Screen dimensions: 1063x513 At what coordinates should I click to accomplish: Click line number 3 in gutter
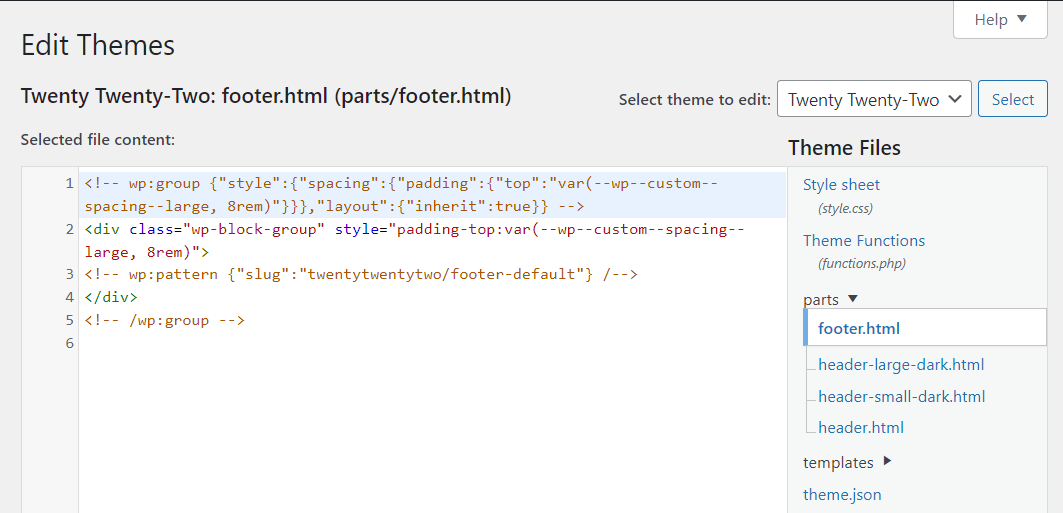(x=69, y=274)
